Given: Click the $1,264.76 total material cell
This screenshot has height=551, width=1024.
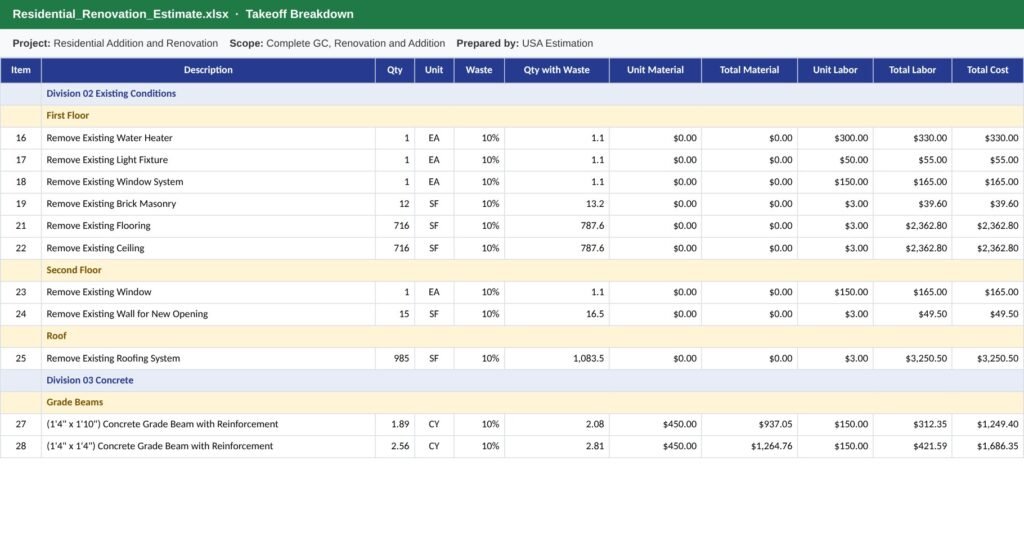Looking at the screenshot, I should pyautogui.click(x=749, y=447).
